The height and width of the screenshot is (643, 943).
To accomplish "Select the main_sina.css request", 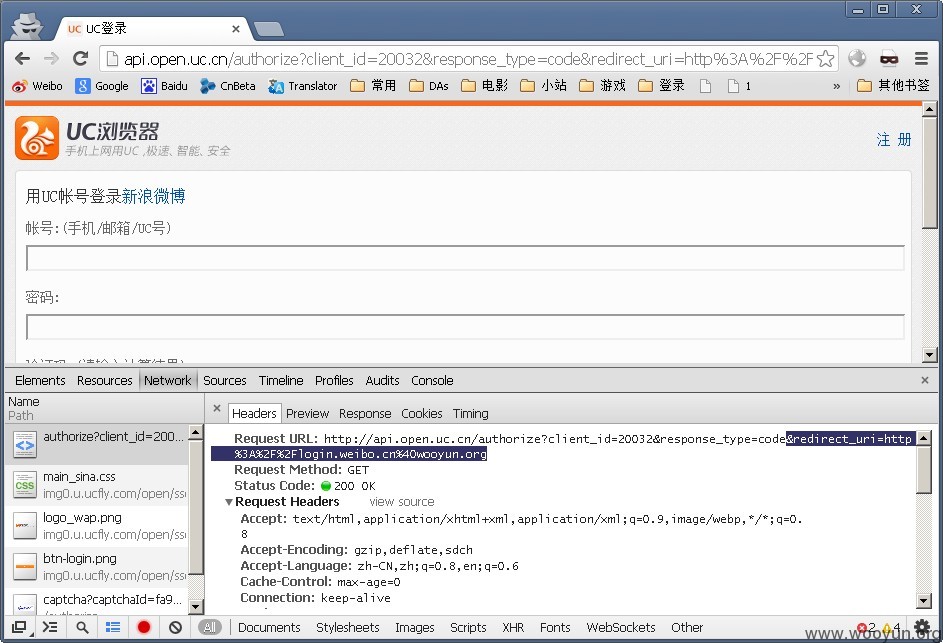I will click(97, 485).
